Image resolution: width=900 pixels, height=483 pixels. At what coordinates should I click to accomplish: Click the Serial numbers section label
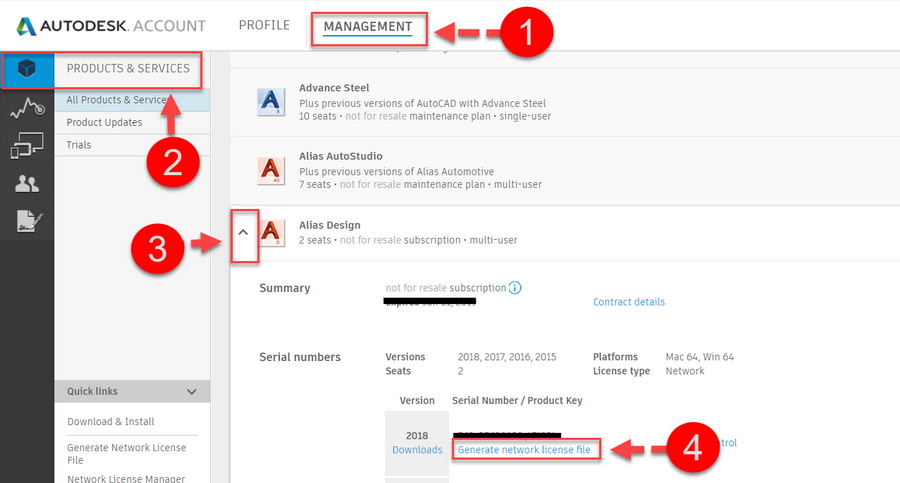click(x=300, y=357)
